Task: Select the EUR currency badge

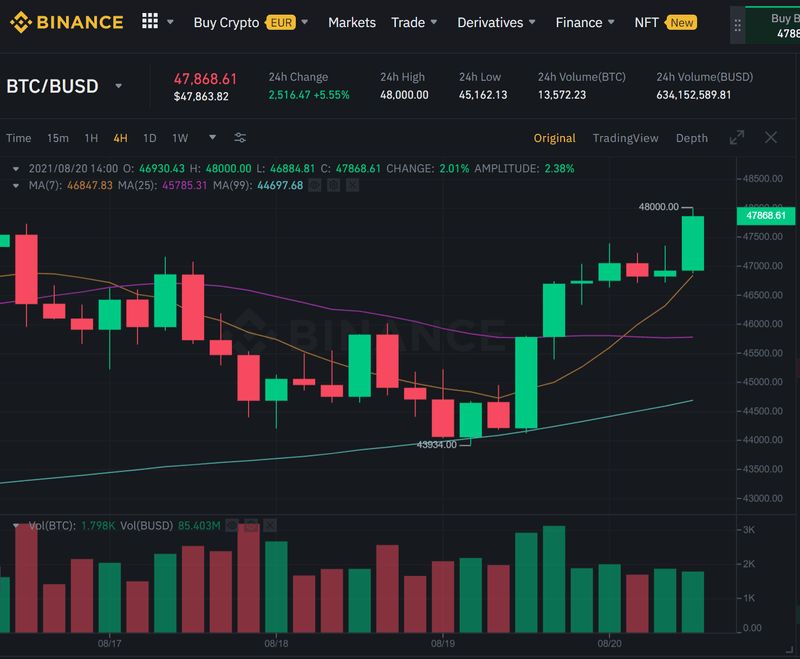Action: [x=281, y=23]
